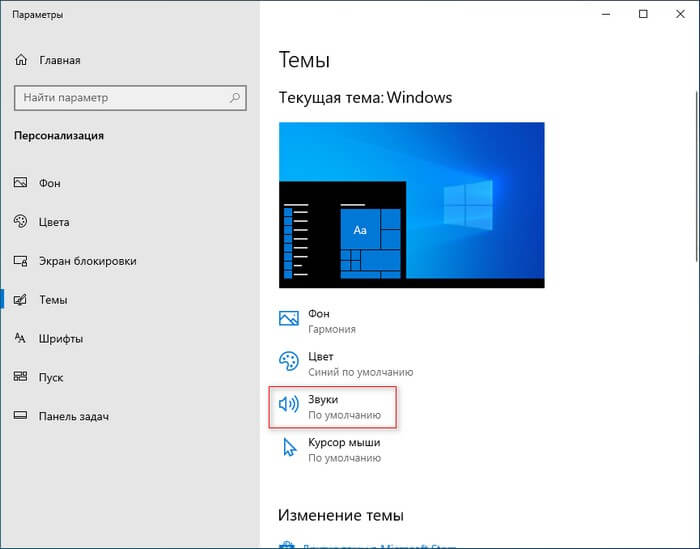Click the Home (Главная) house icon

point(21,60)
